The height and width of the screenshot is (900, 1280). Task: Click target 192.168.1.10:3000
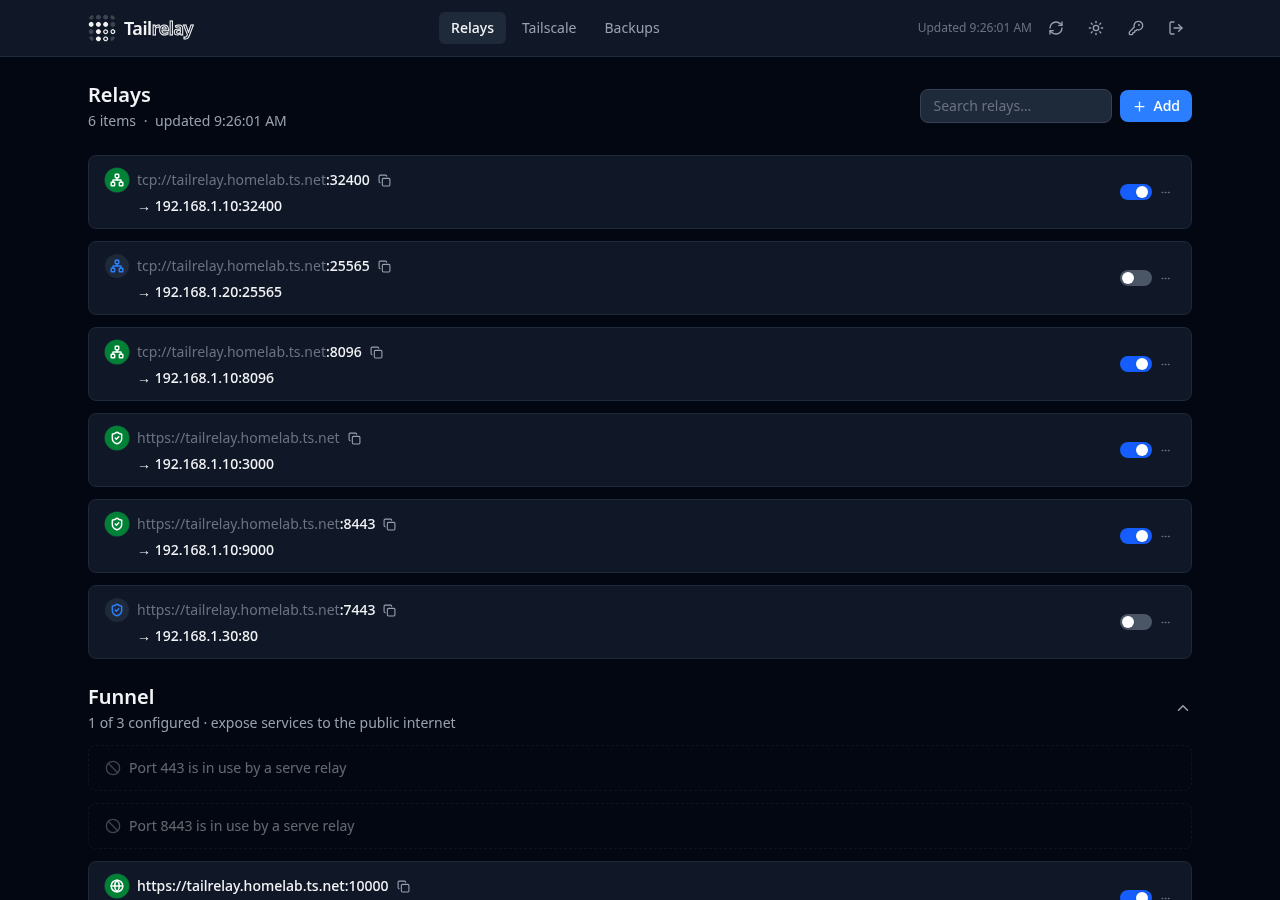214,464
